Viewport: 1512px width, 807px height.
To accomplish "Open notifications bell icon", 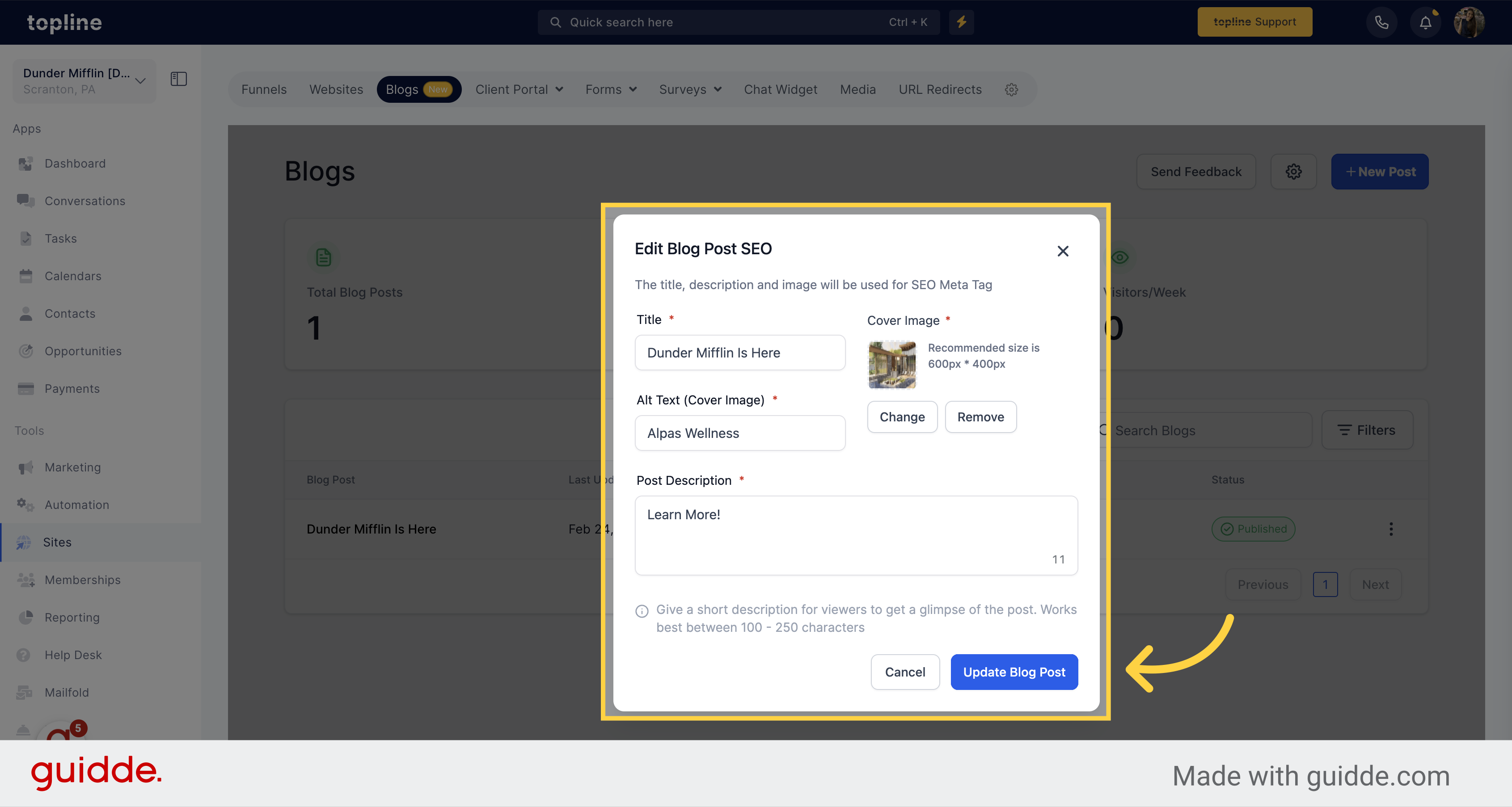I will click(1425, 22).
